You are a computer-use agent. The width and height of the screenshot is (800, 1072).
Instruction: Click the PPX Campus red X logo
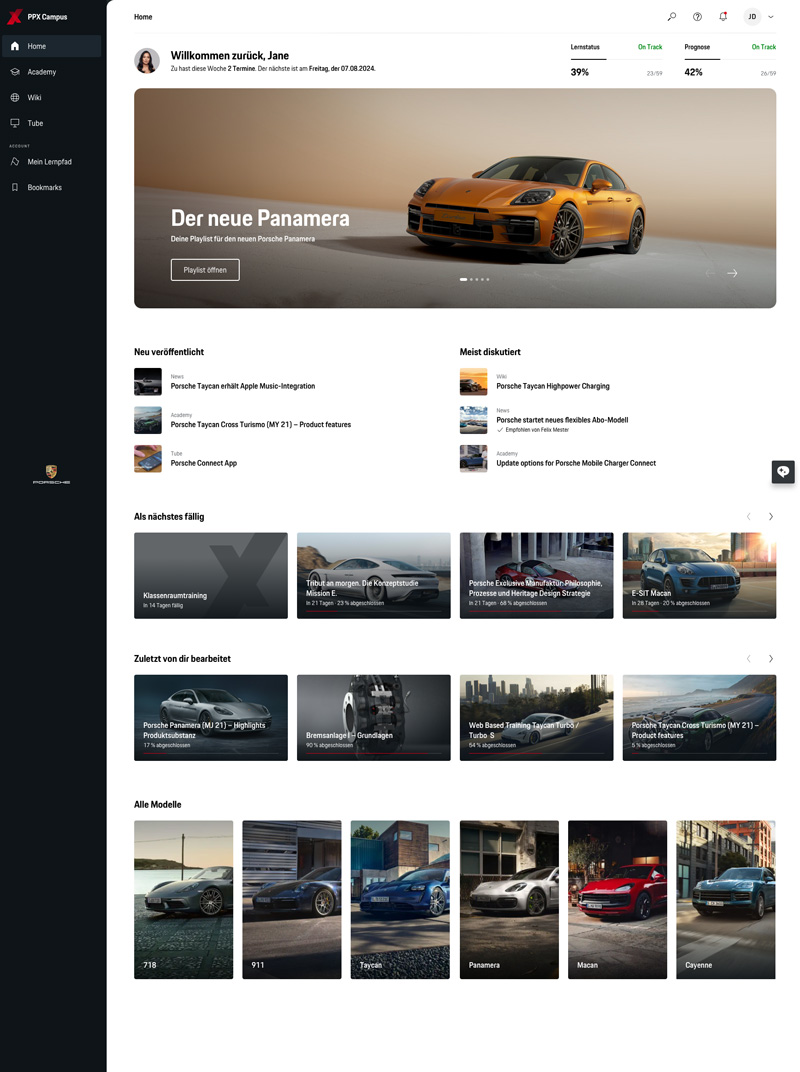14,17
